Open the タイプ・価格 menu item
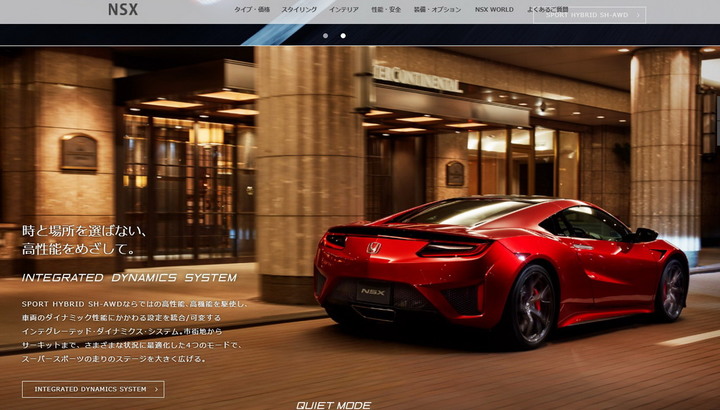This screenshot has height=410, width=720. pyautogui.click(x=252, y=10)
